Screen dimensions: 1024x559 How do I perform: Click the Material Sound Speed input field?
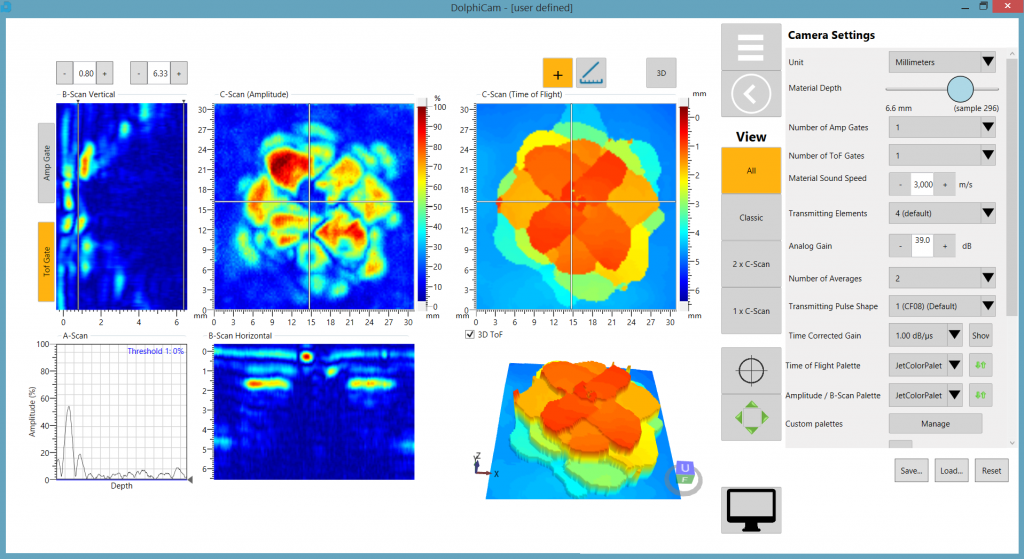923,185
